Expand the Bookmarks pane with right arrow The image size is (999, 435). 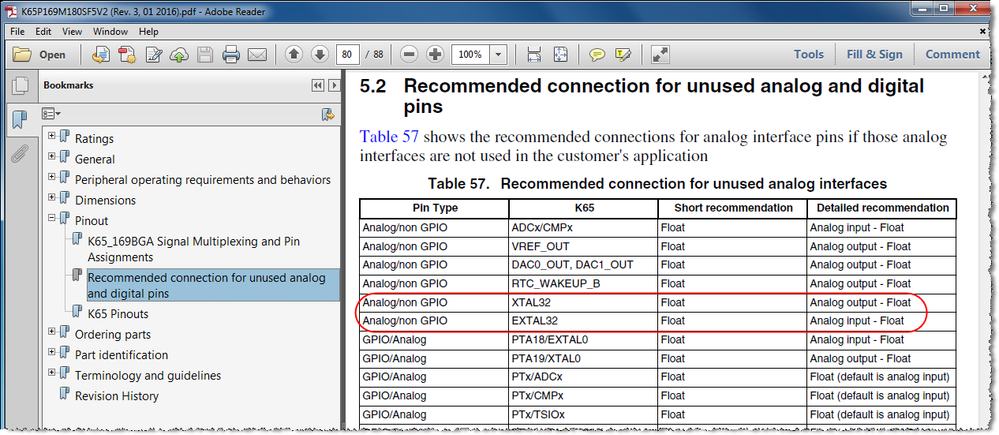click(x=332, y=85)
